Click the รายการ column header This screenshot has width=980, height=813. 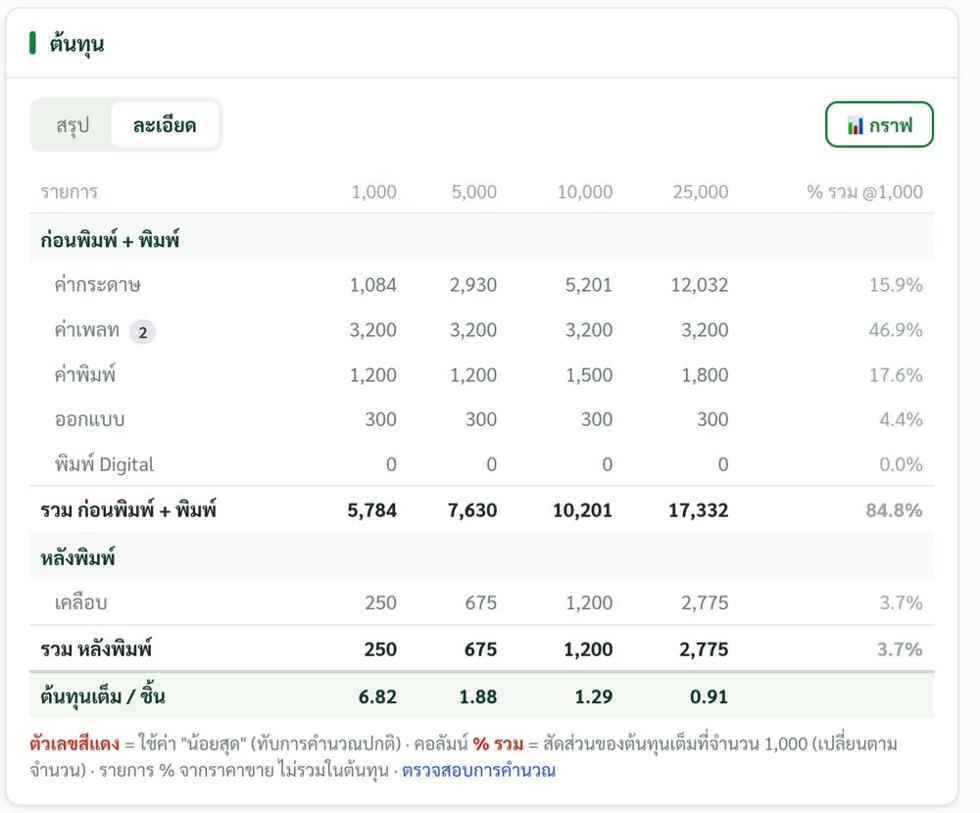[69, 192]
